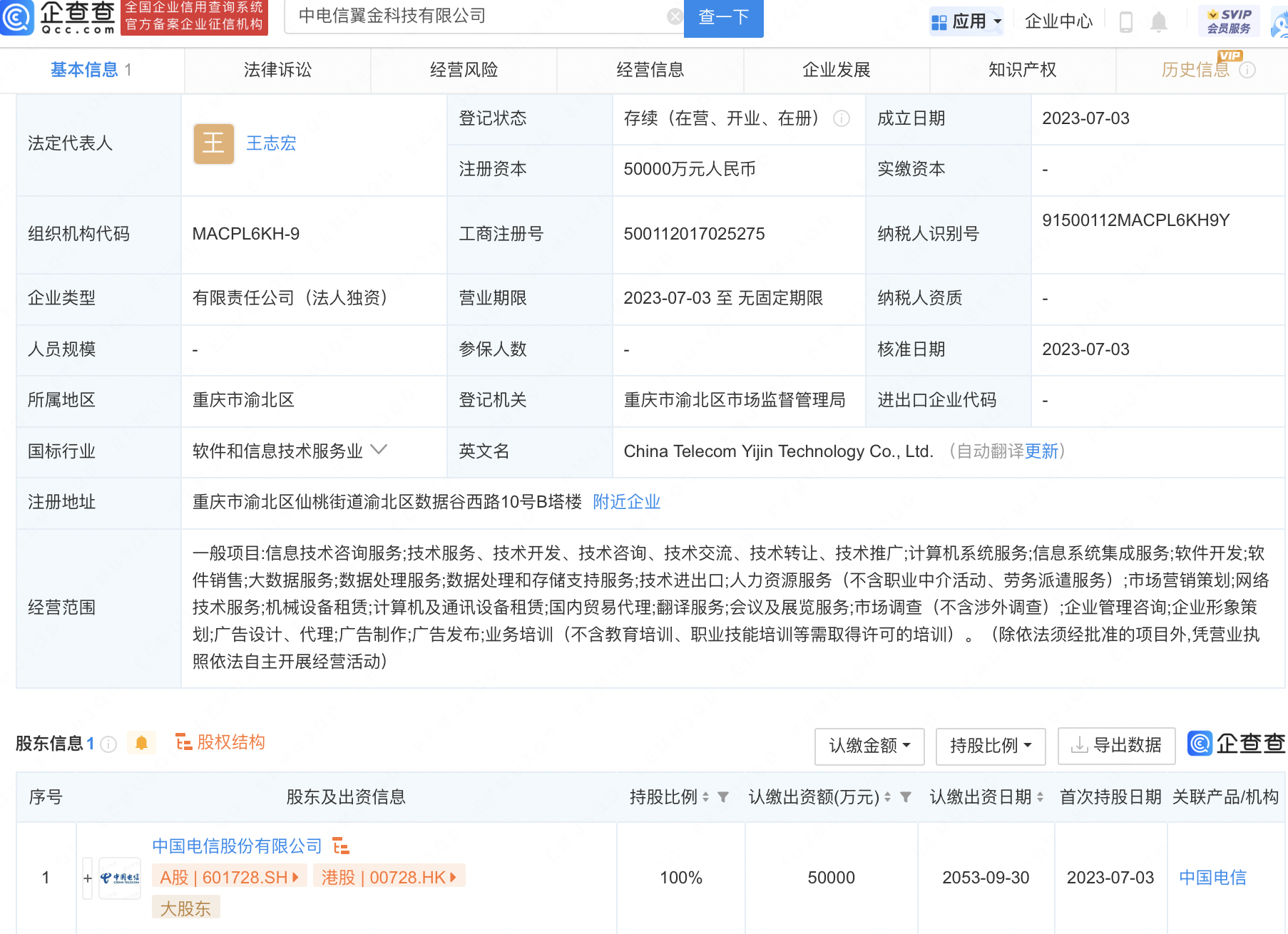Screen dimensions: 1288x934
Task: Open 股权结构 equity structure link
Action: (220, 743)
